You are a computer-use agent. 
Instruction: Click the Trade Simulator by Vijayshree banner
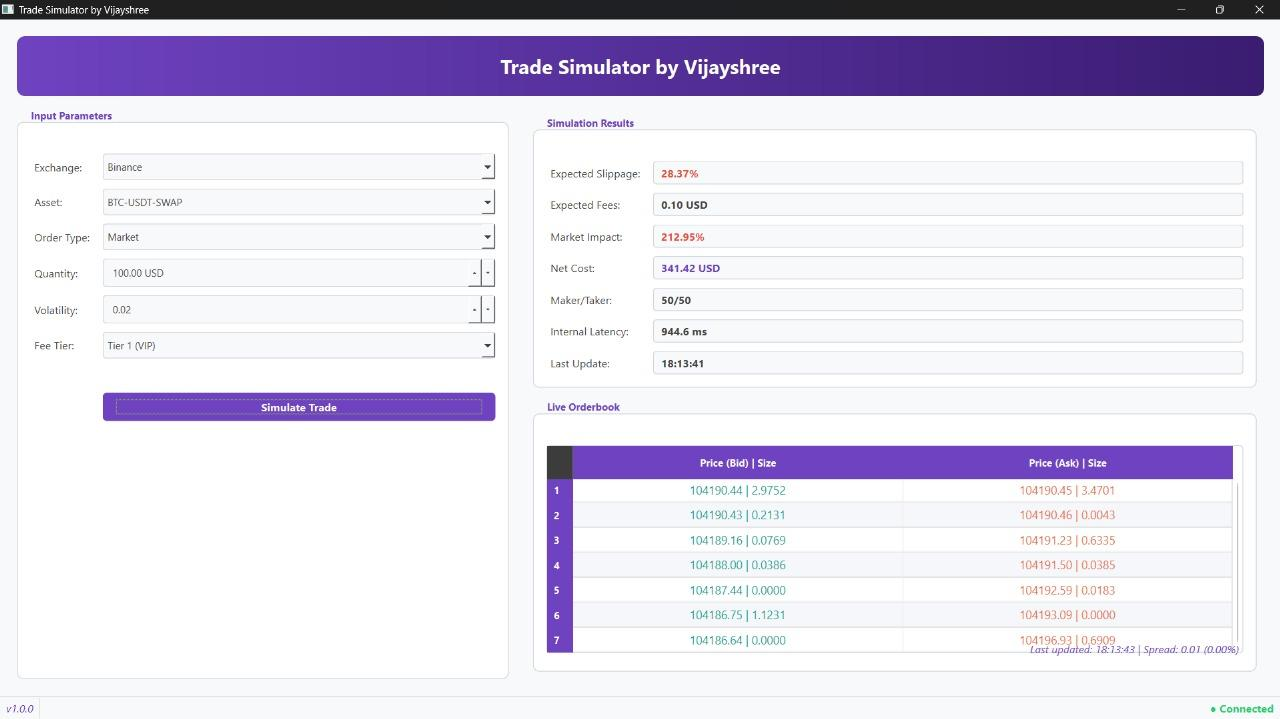coord(640,67)
